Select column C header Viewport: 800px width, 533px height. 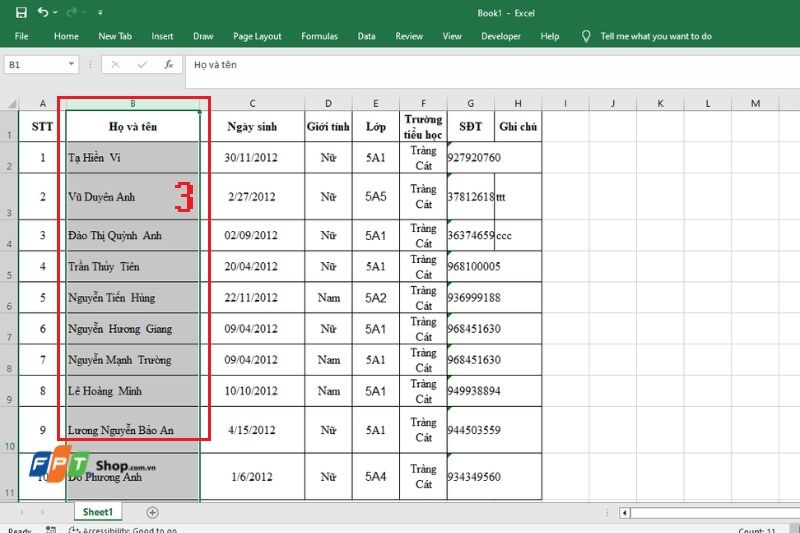252,104
